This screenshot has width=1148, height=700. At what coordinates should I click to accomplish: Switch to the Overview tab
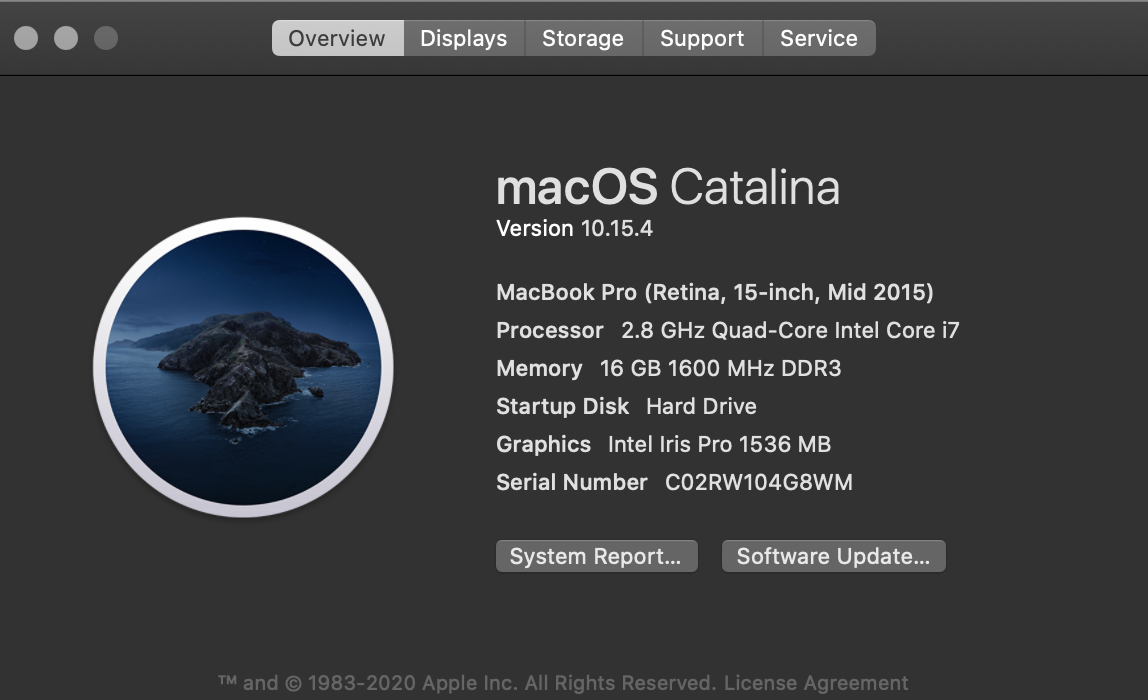[337, 38]
